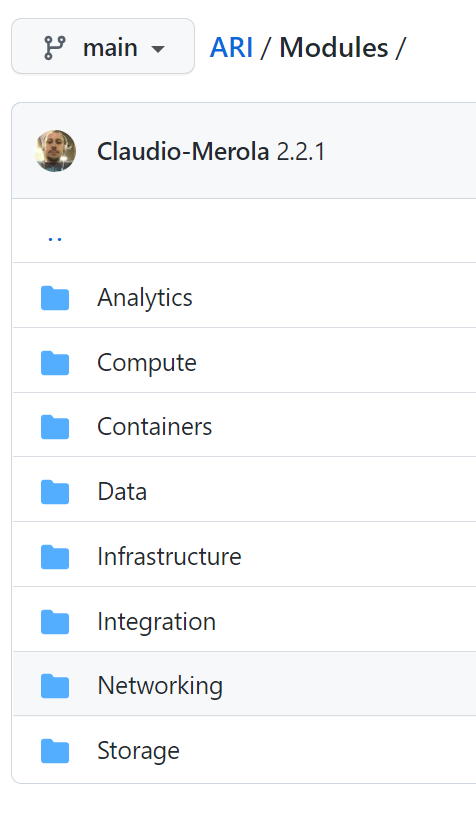The height and width of the screenshot is (815, 476).
Task: Open the Analytics folder
Action: (x=145, y=298)
